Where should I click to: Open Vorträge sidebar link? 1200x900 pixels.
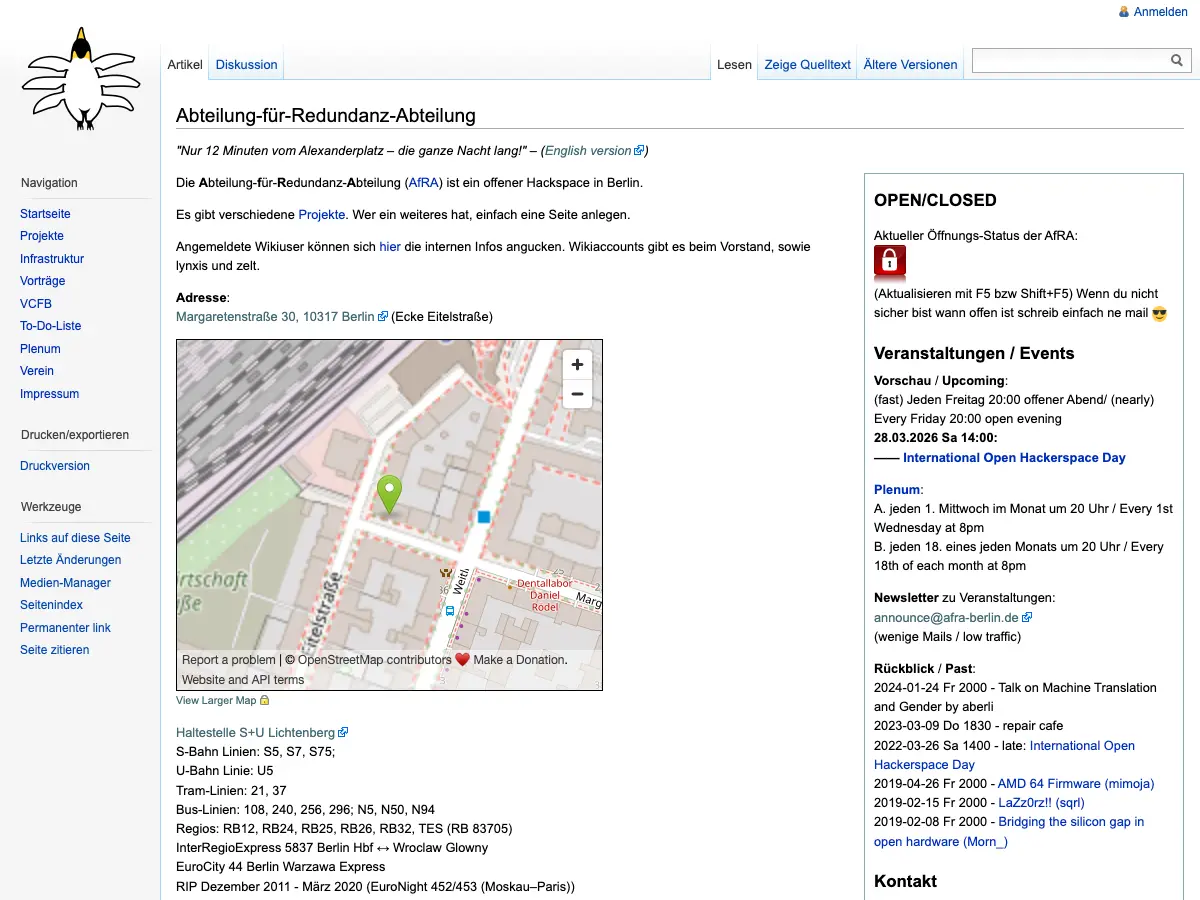click(43, 281)
